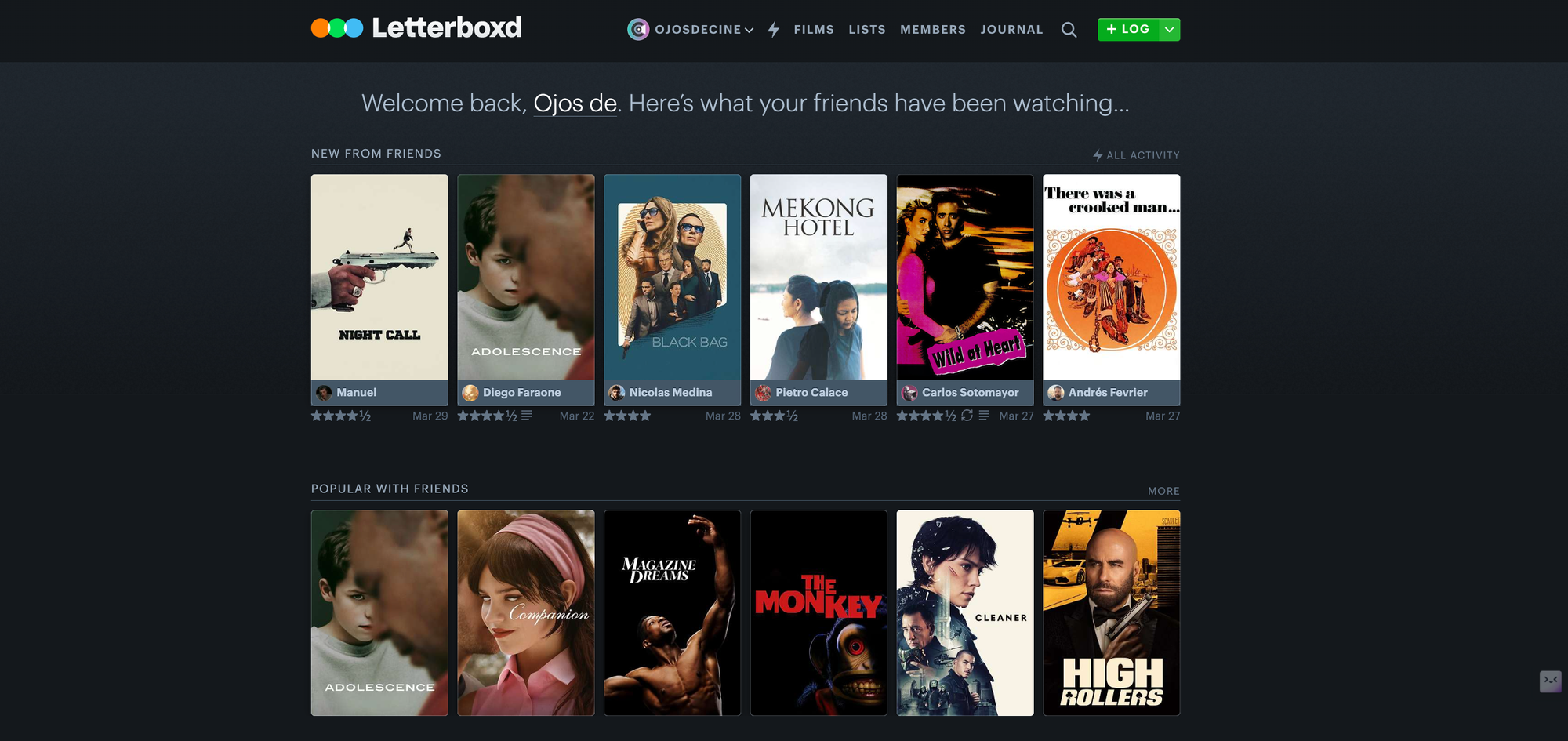The image size is (1568, 741).
Task: Open review icon beside Adolescence rating
Action: [x=527, y=416]
